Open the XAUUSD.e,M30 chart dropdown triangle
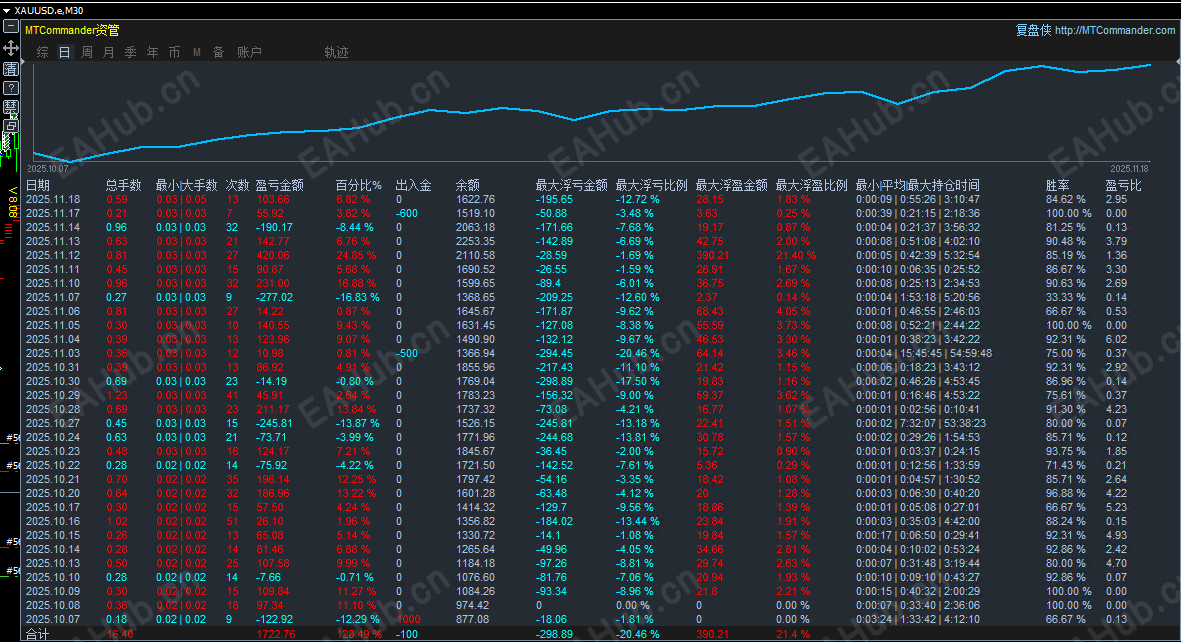This screenshot has height=642, width=1181. pos(6,11)
